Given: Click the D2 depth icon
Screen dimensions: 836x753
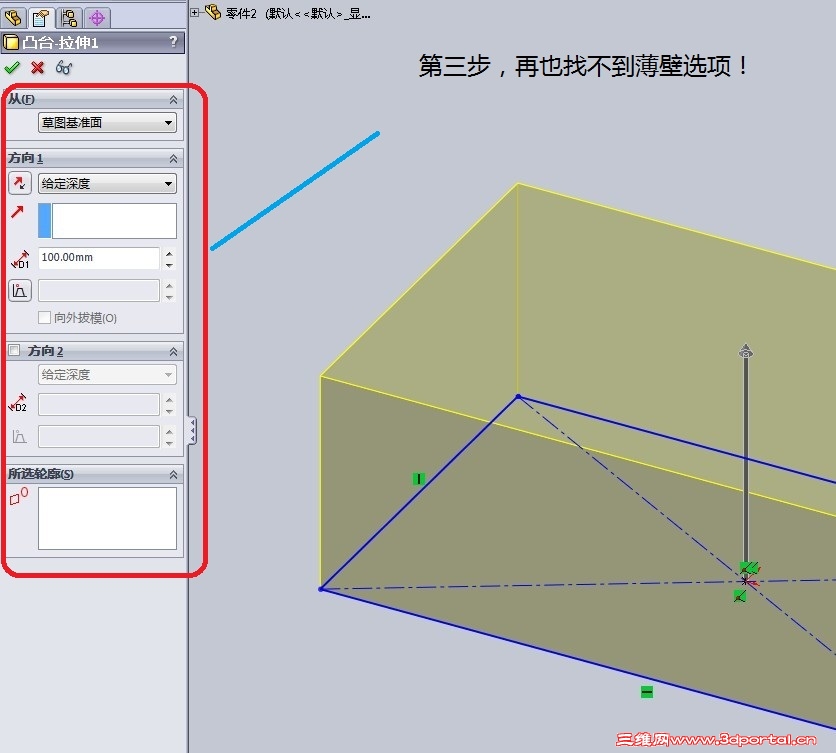Looking at the screenshot, I should tap(18, 403).
